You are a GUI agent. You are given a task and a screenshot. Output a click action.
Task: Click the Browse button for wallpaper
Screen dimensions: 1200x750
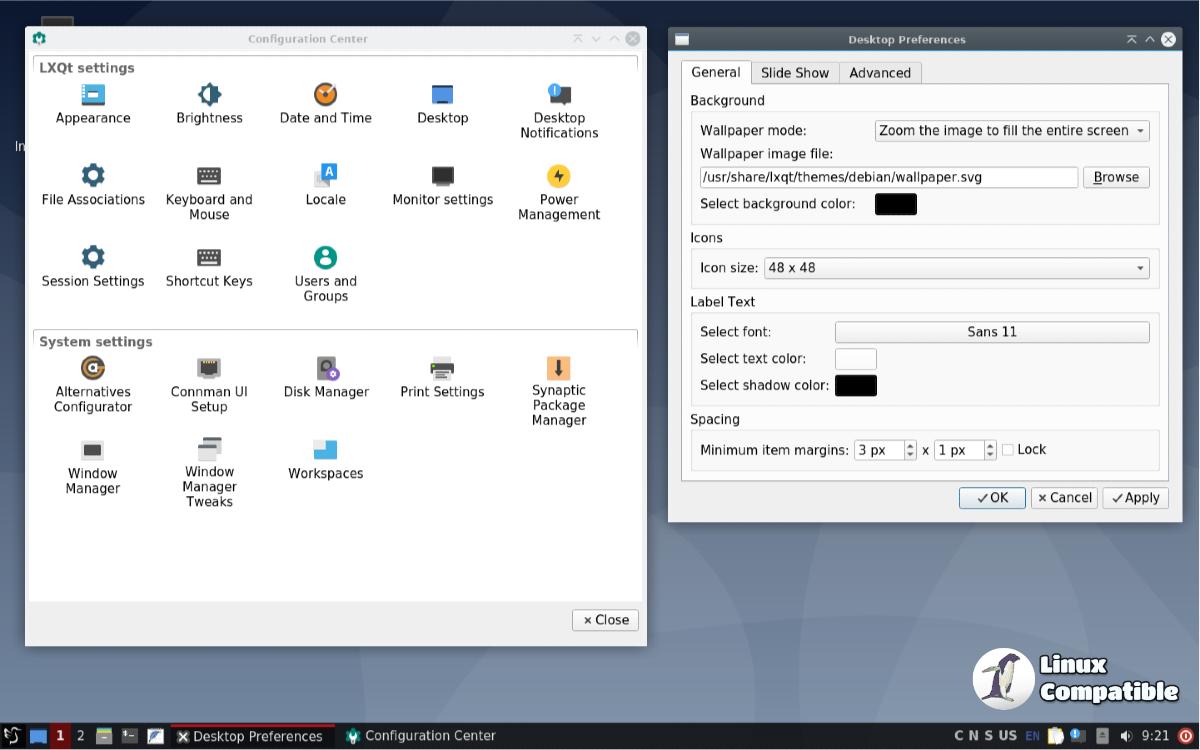click(x=1115, y=177)
